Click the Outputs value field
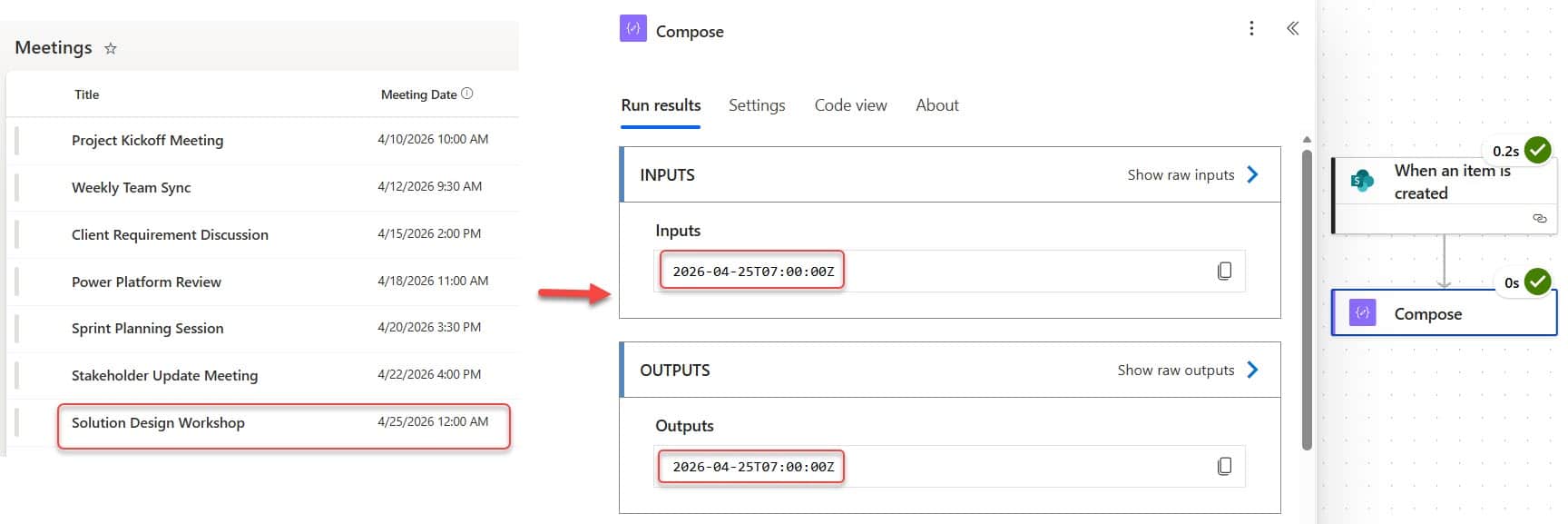Screen dimensions: 1568x524 pos(949,466)
